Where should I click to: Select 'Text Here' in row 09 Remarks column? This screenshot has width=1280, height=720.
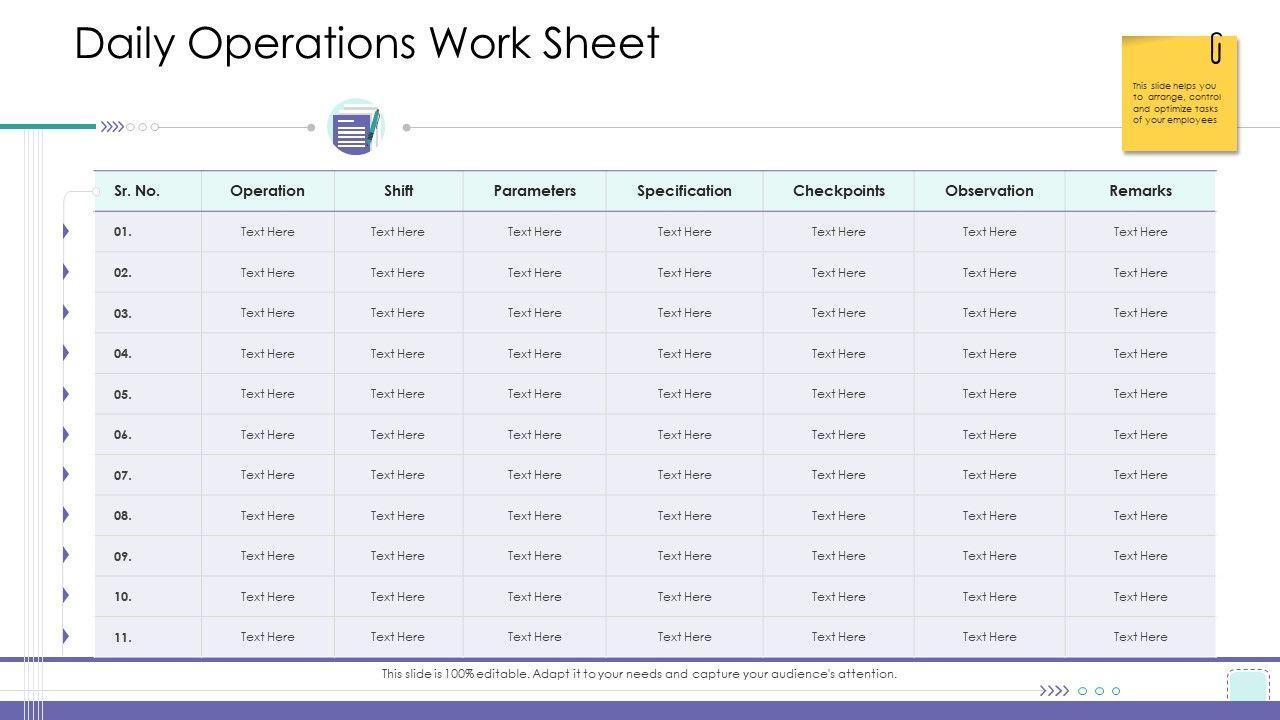(x=1140, y=556)
